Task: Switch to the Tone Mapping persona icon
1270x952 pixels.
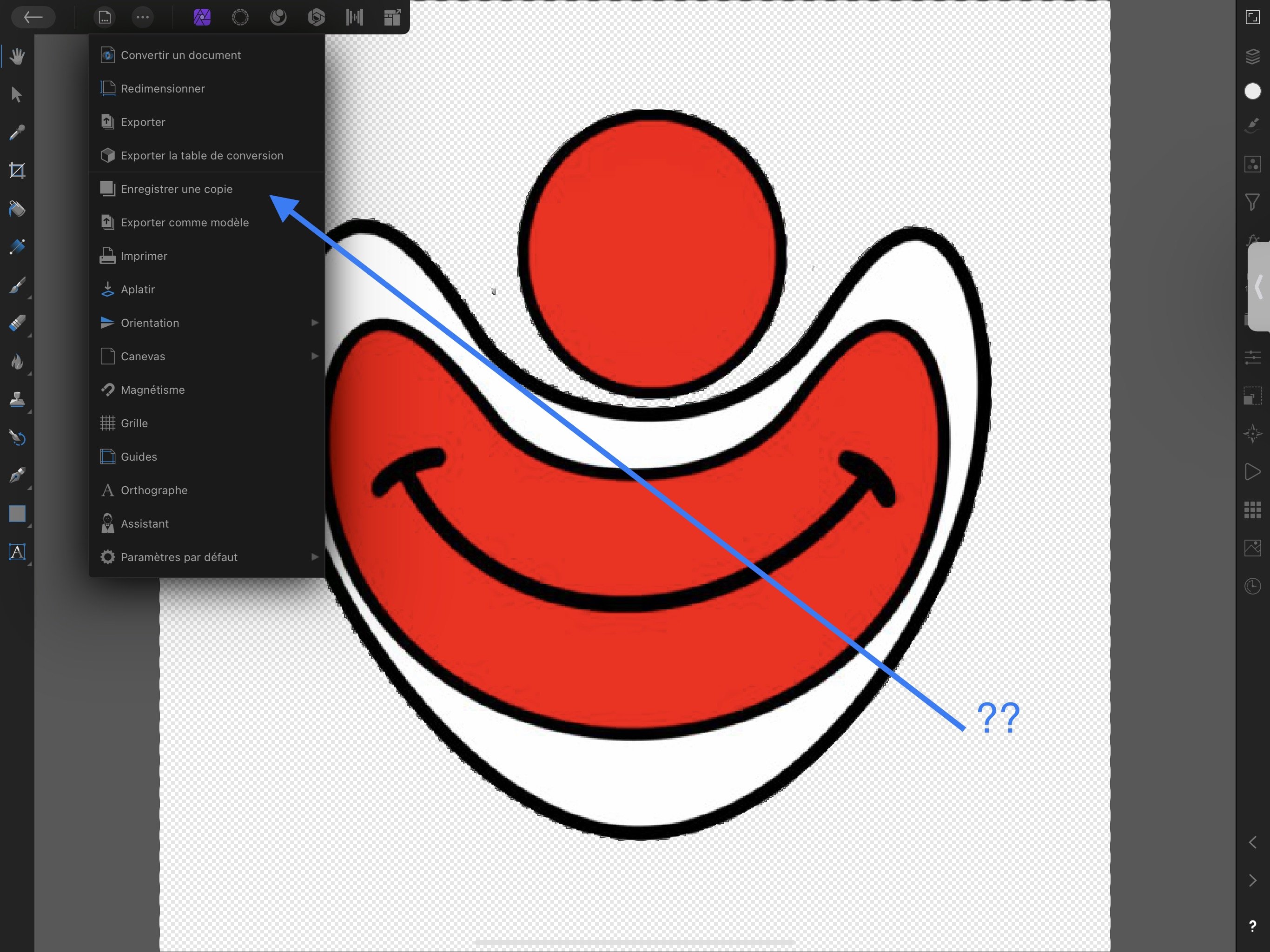Action: click(354, 17)
